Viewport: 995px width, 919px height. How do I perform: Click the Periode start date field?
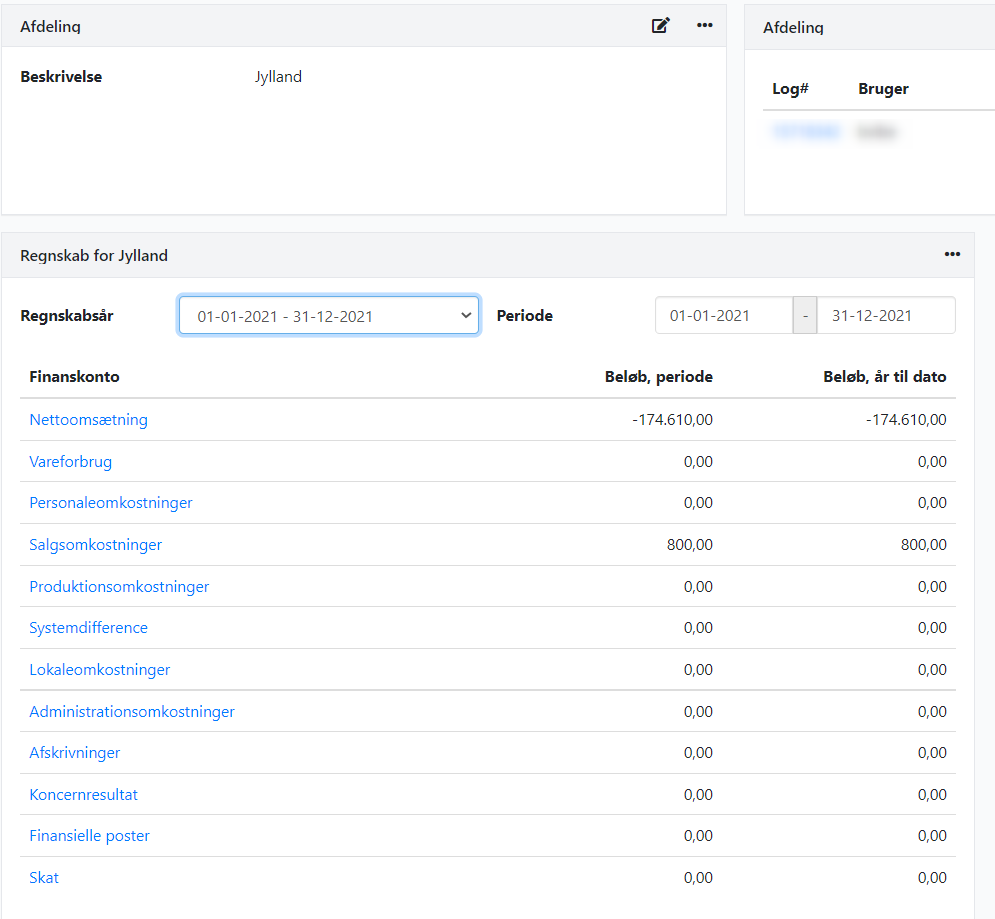pyautogui.click(x=723, y=316)
